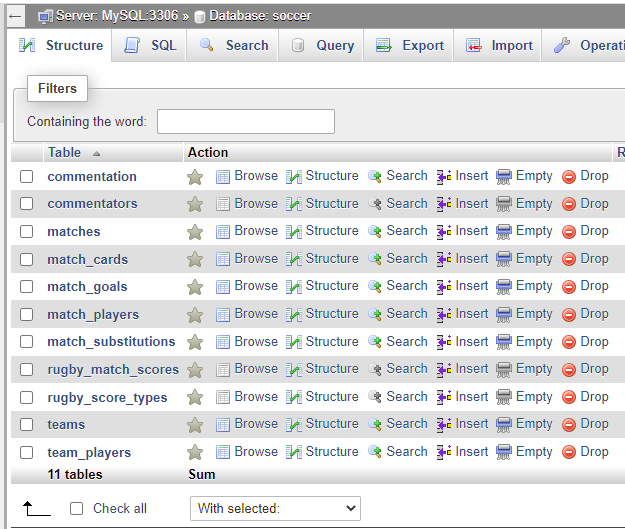The image size is (625, 529).
Task: Enable the Check all checkbox
Action: pyautogui.click(x=77, y=509)
